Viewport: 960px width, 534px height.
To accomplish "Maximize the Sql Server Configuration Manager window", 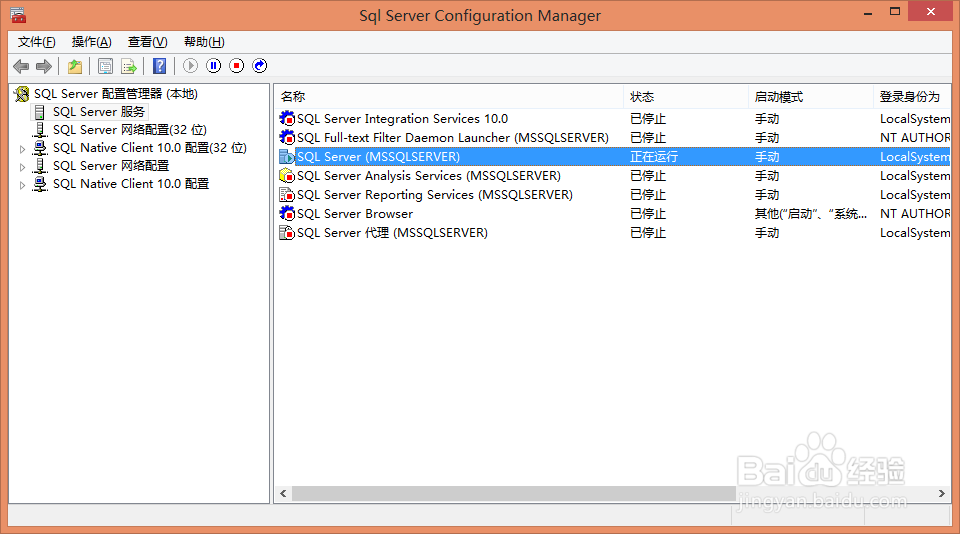I will [x=894, y=12].
